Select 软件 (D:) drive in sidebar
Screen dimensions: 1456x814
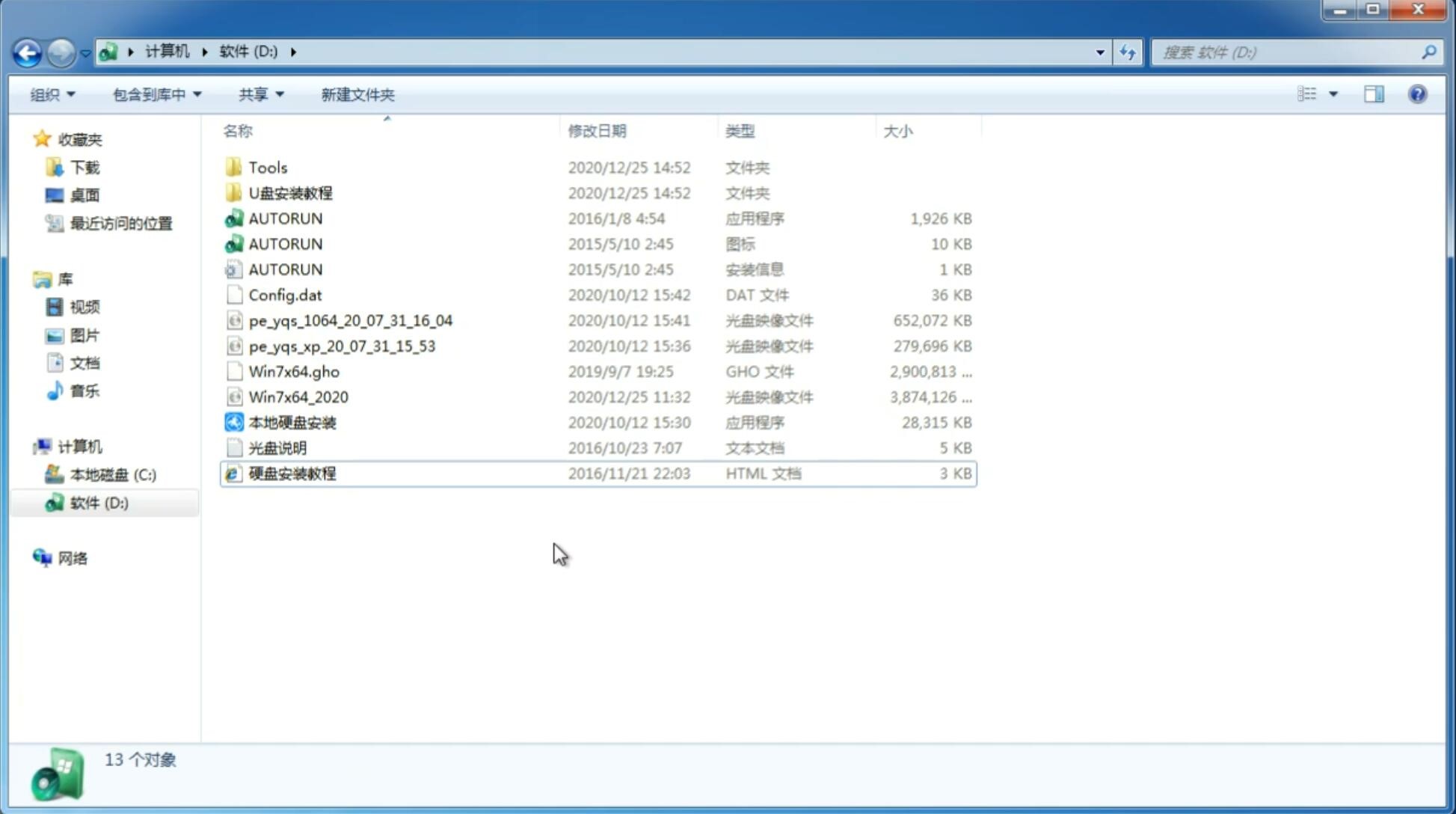[x=98, y=503]
